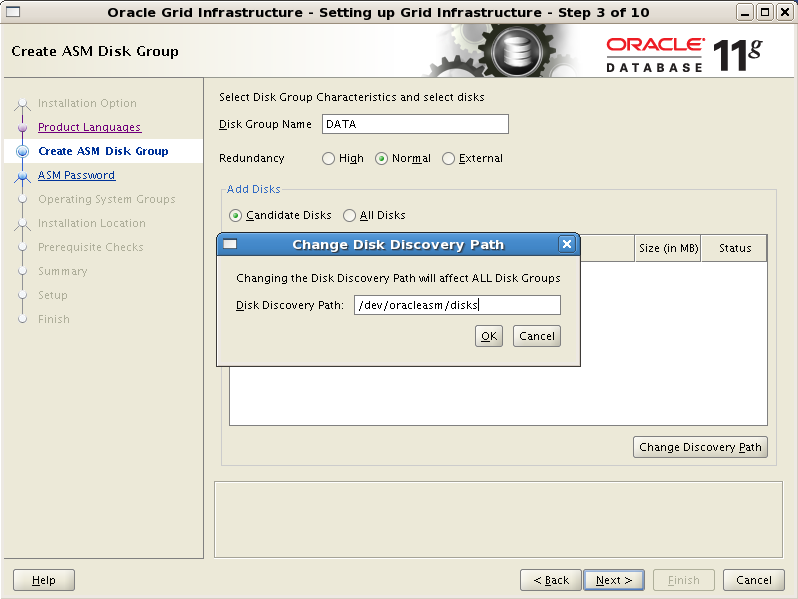The image size is (798, 599).
Task: Click the Size (in MB) column header
Action: (x=668, y=248)
